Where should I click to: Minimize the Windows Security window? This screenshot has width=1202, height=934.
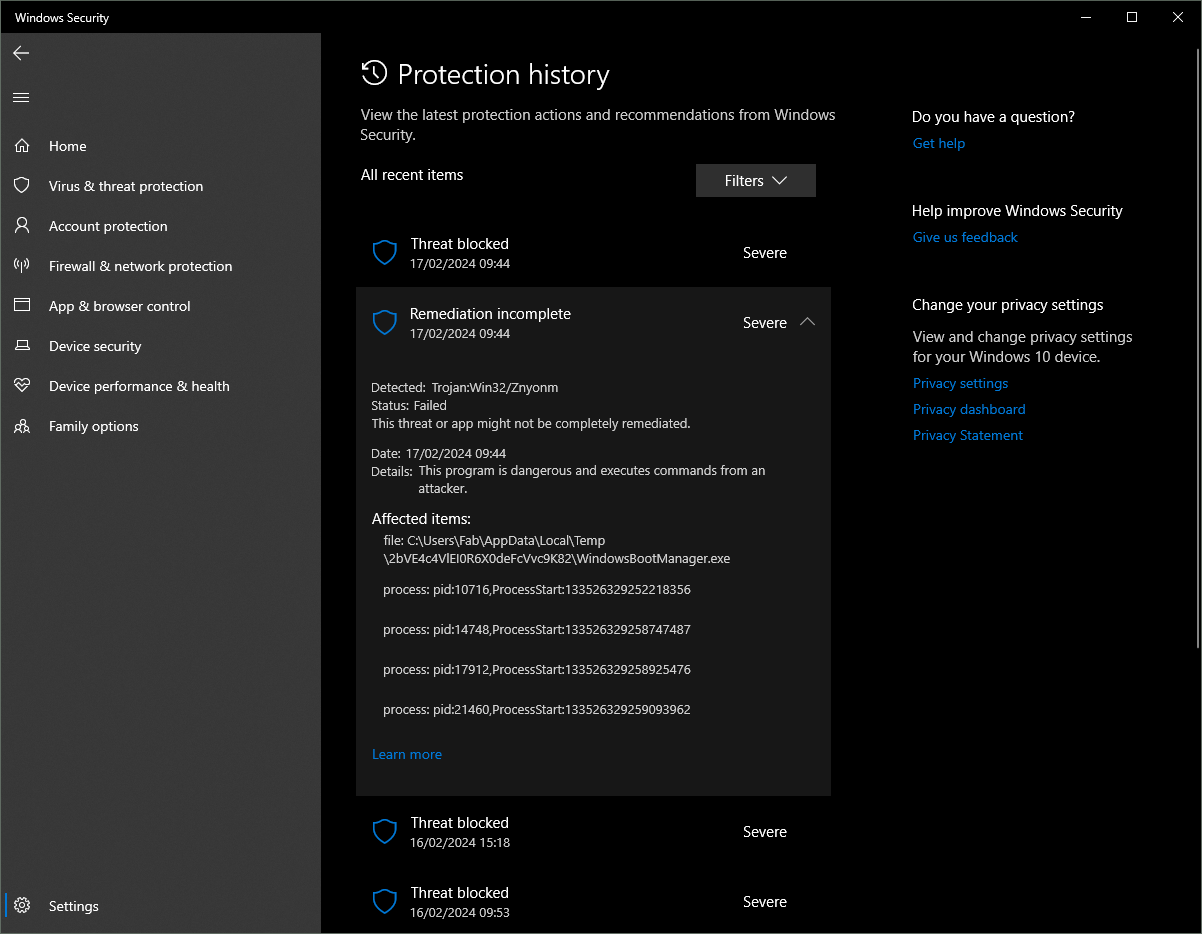pos(1086,17)
